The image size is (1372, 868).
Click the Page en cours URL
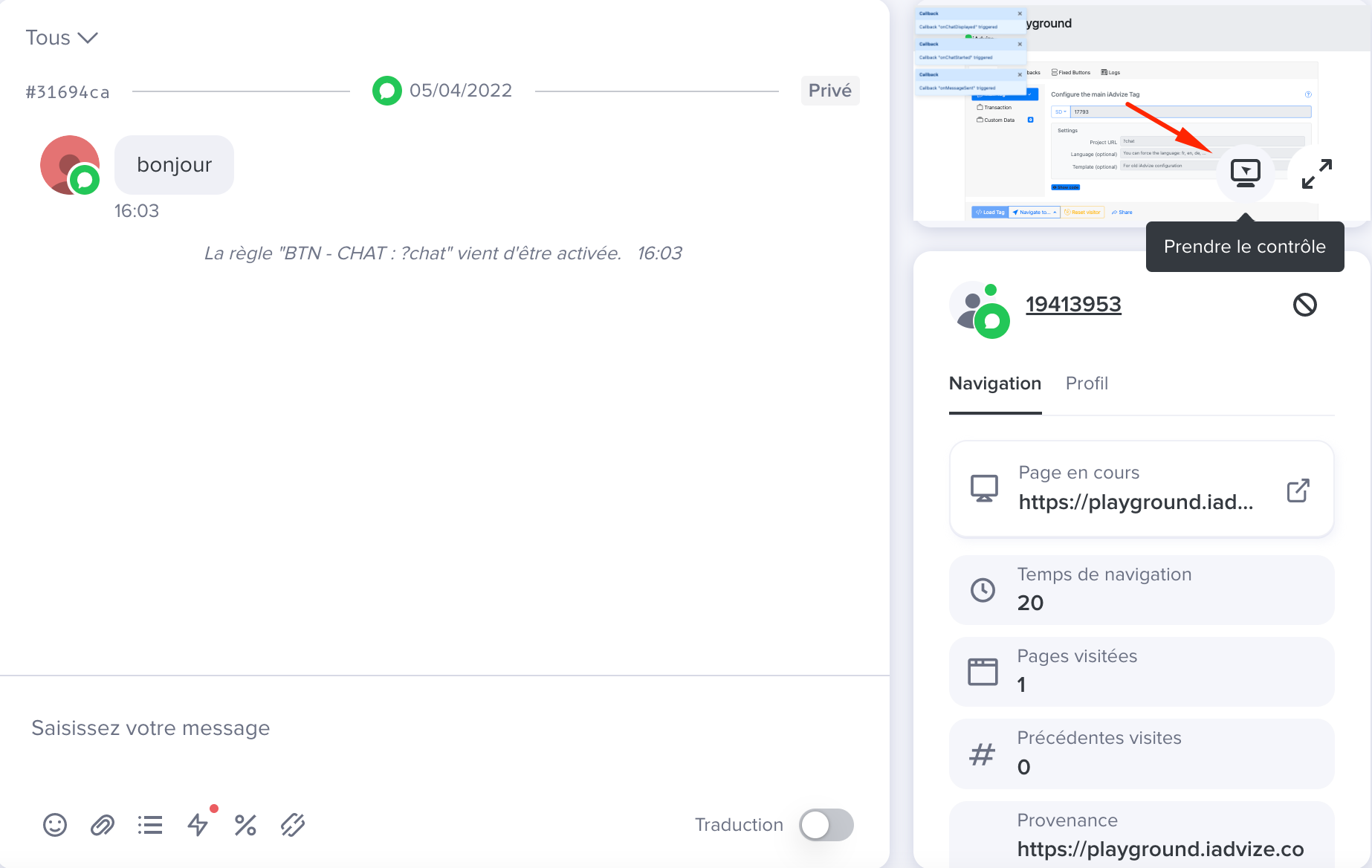1136,502
